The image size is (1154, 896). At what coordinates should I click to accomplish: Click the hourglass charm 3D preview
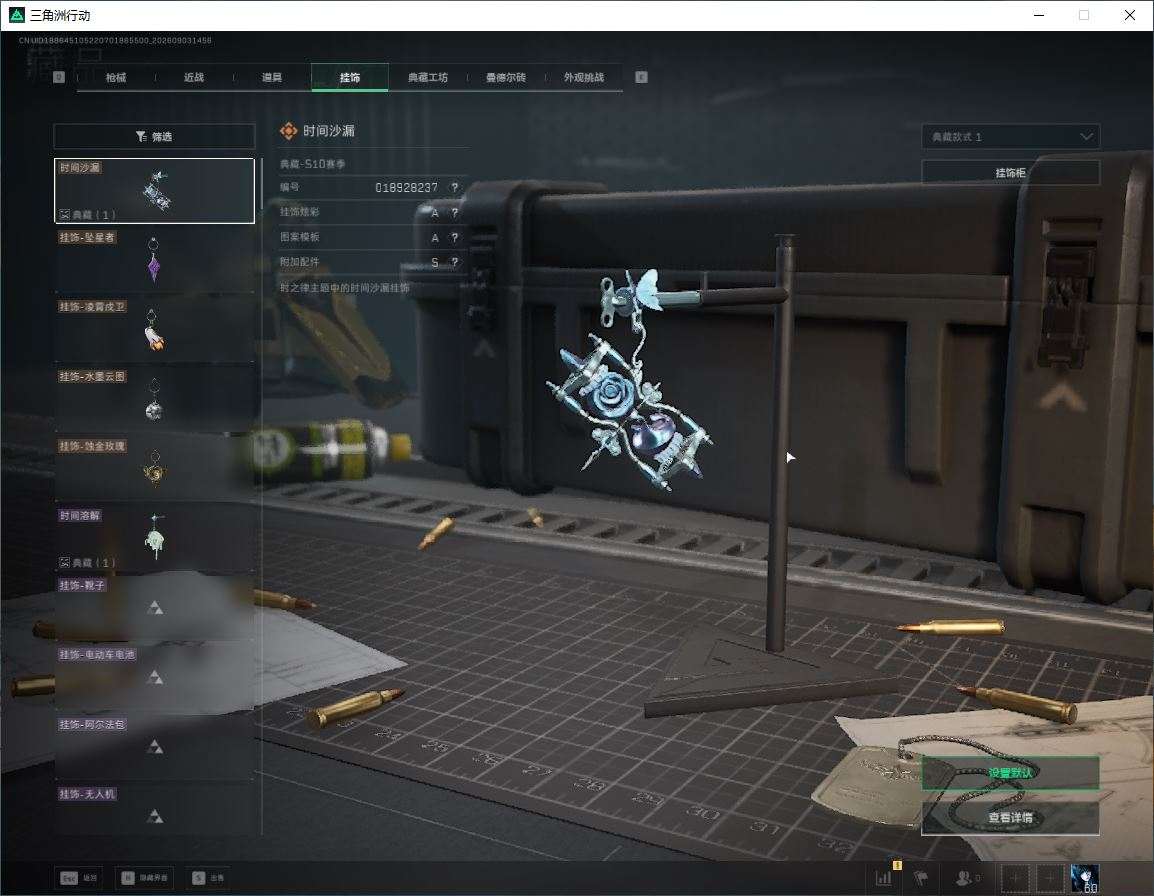point(631,383)
